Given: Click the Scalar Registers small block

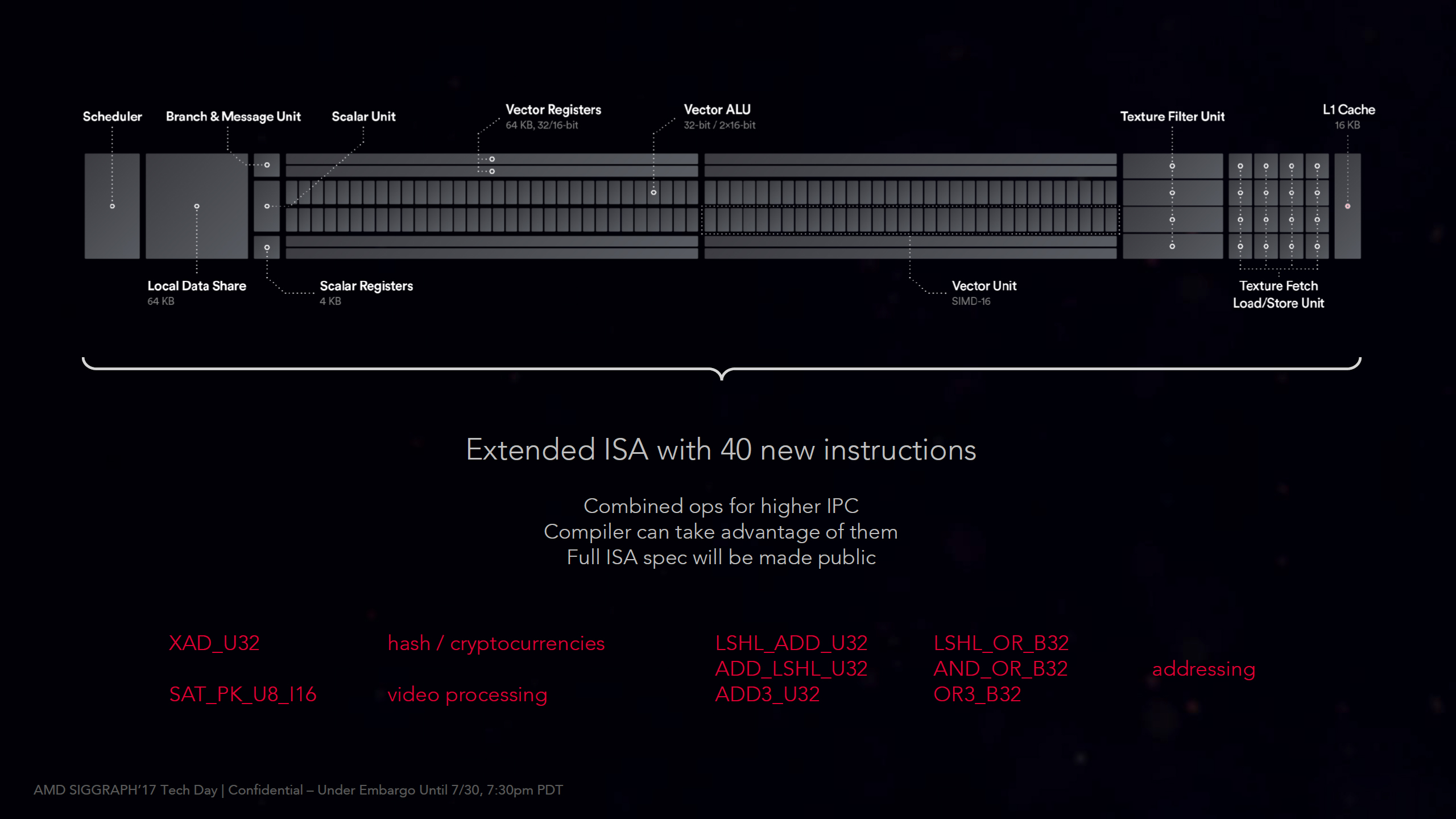Looking at the screenshot, I should (267, 247).
